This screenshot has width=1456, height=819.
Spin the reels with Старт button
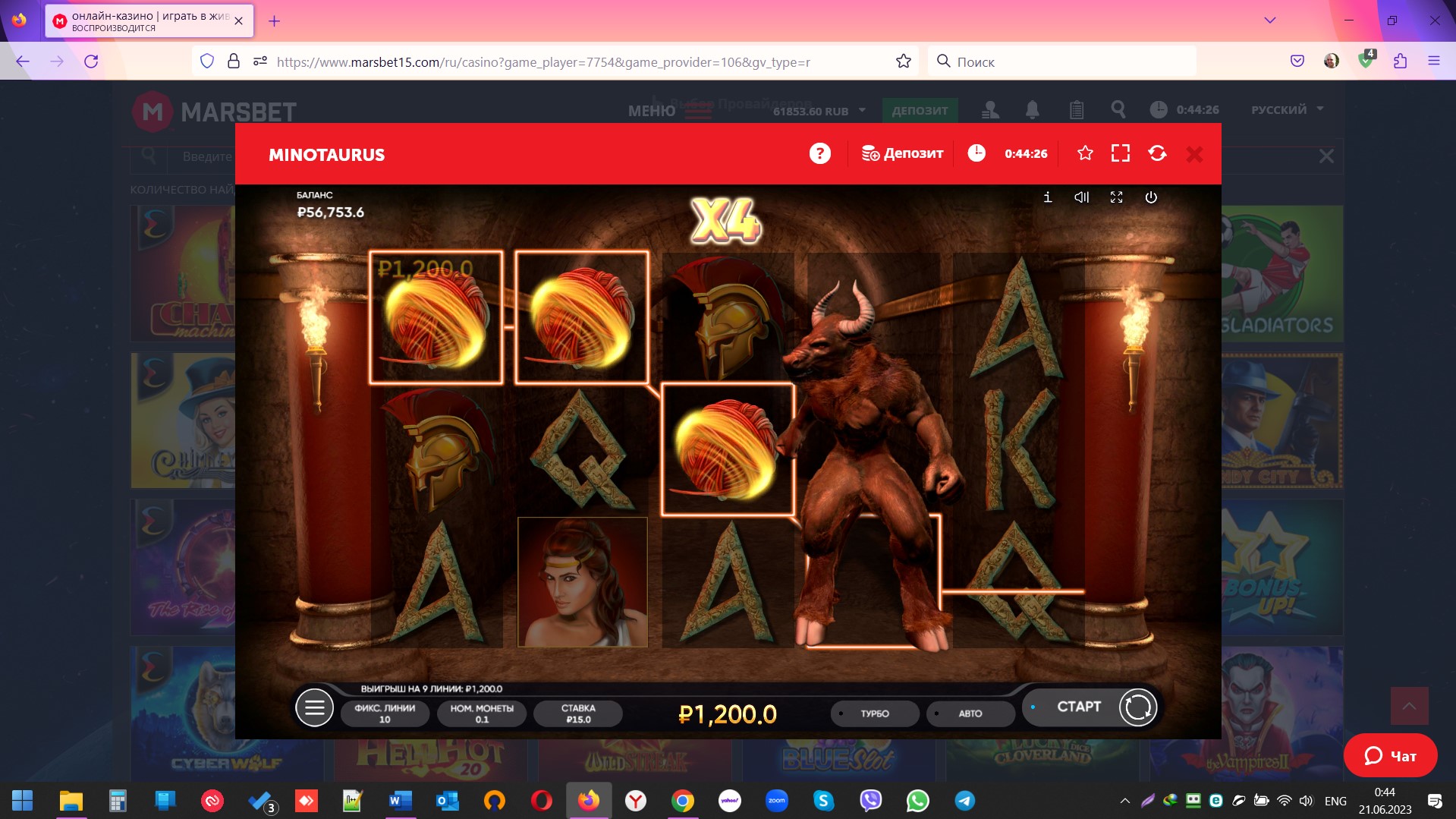1090,707
